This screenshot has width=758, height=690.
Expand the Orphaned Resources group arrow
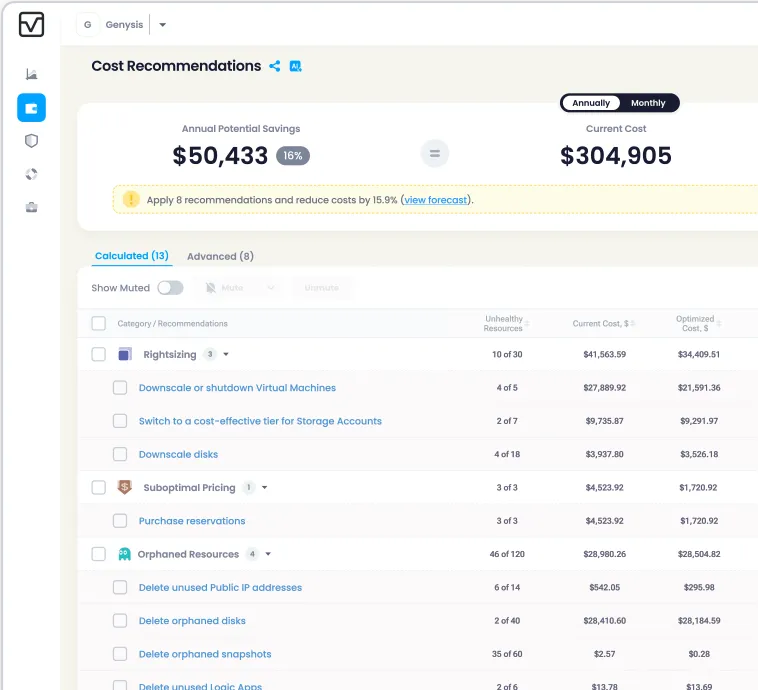pyautogui.click(x=268, y=554)
